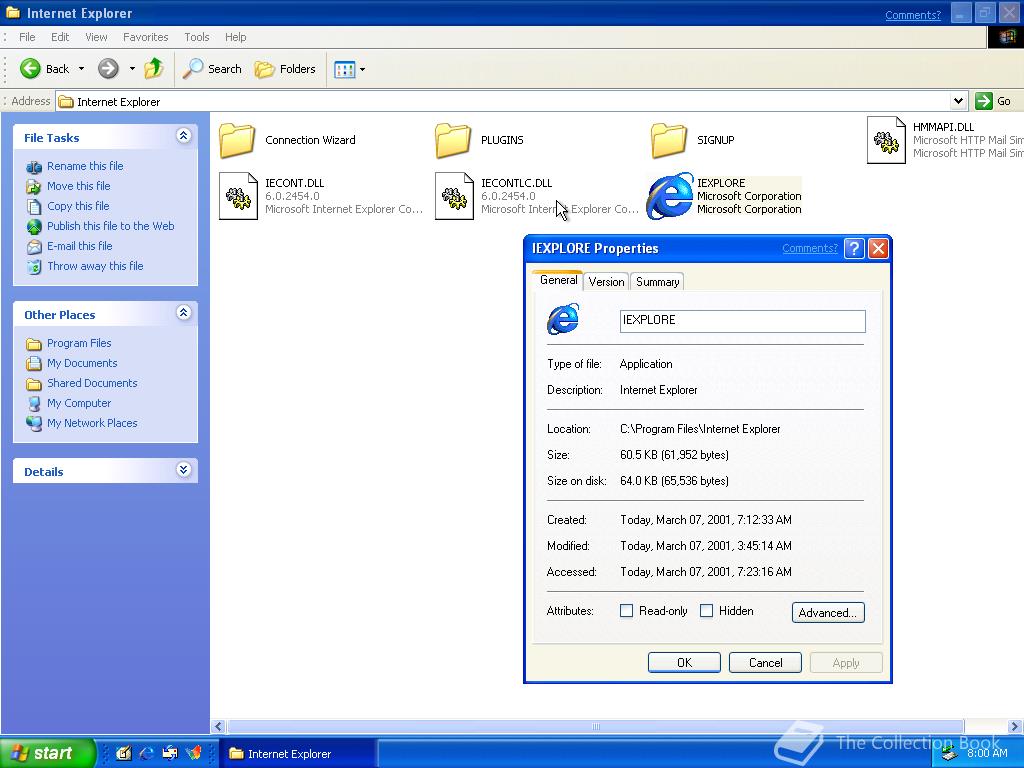Click the Program Files folder icon
The height and width of the screenshot is (768, 1024).
(x=34, y=344)
